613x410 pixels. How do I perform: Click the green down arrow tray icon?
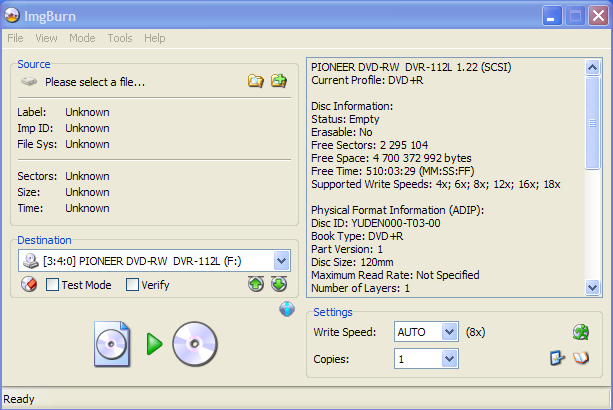pos(279,284)
